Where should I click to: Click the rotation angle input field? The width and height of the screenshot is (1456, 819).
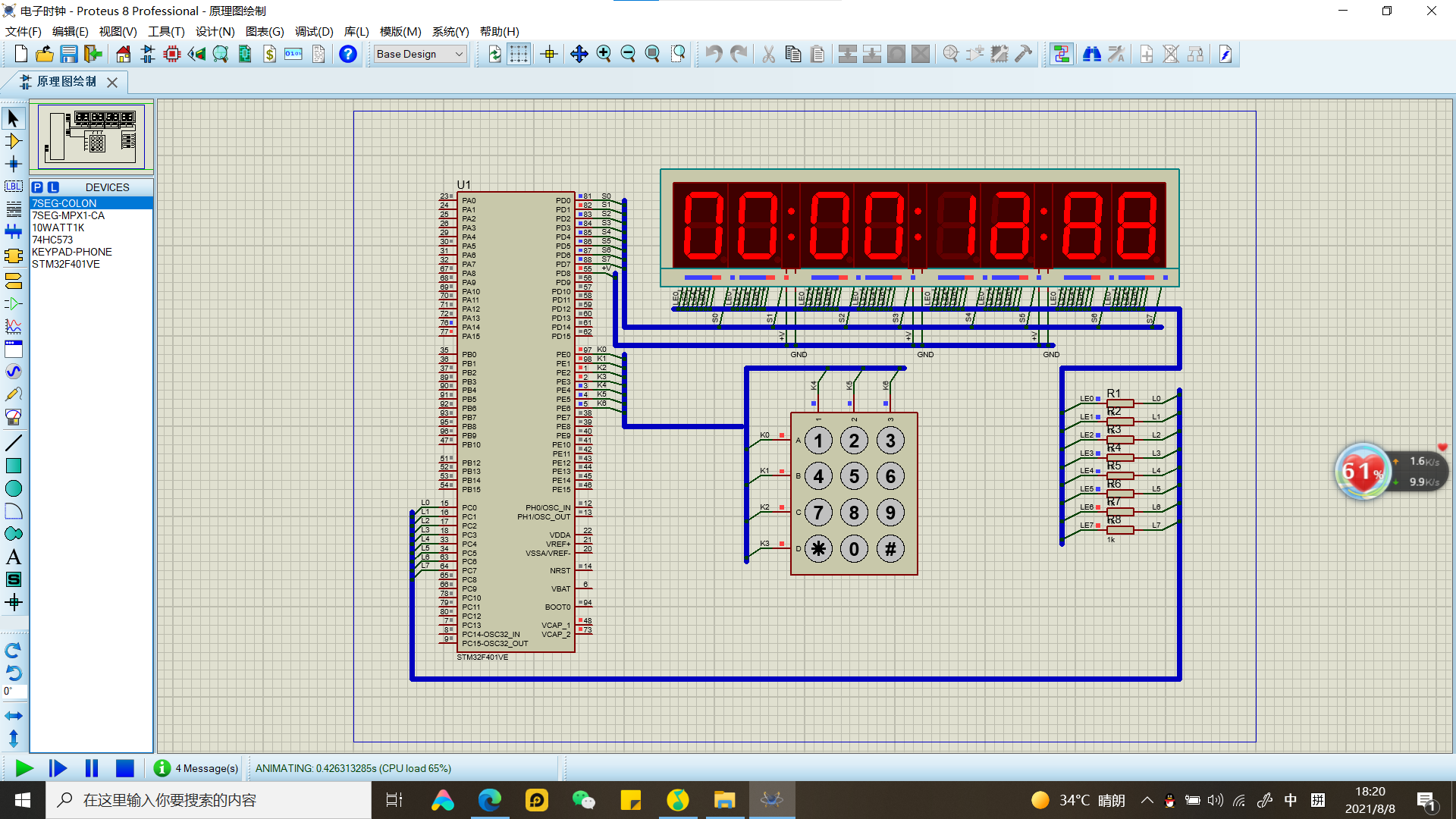click(x=14, y=691)
